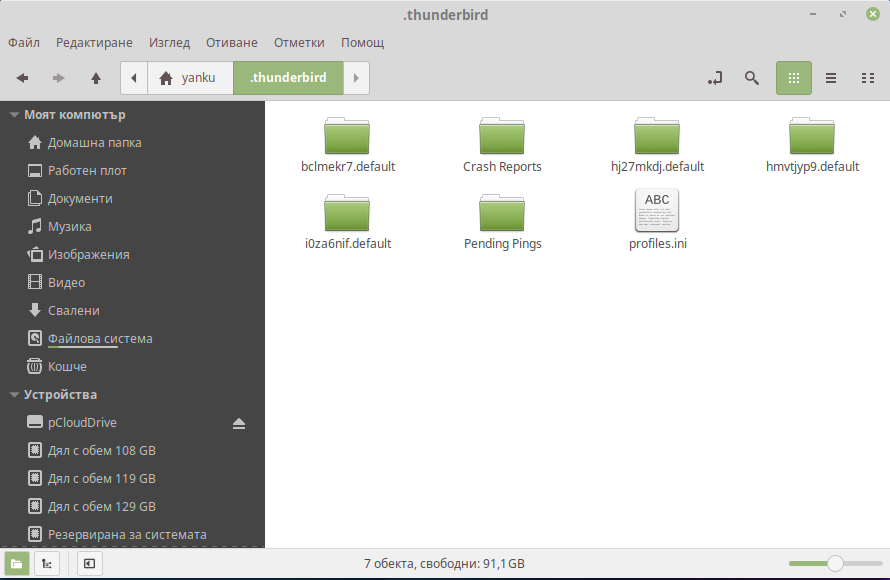Select the profiles.ini file

657,220
